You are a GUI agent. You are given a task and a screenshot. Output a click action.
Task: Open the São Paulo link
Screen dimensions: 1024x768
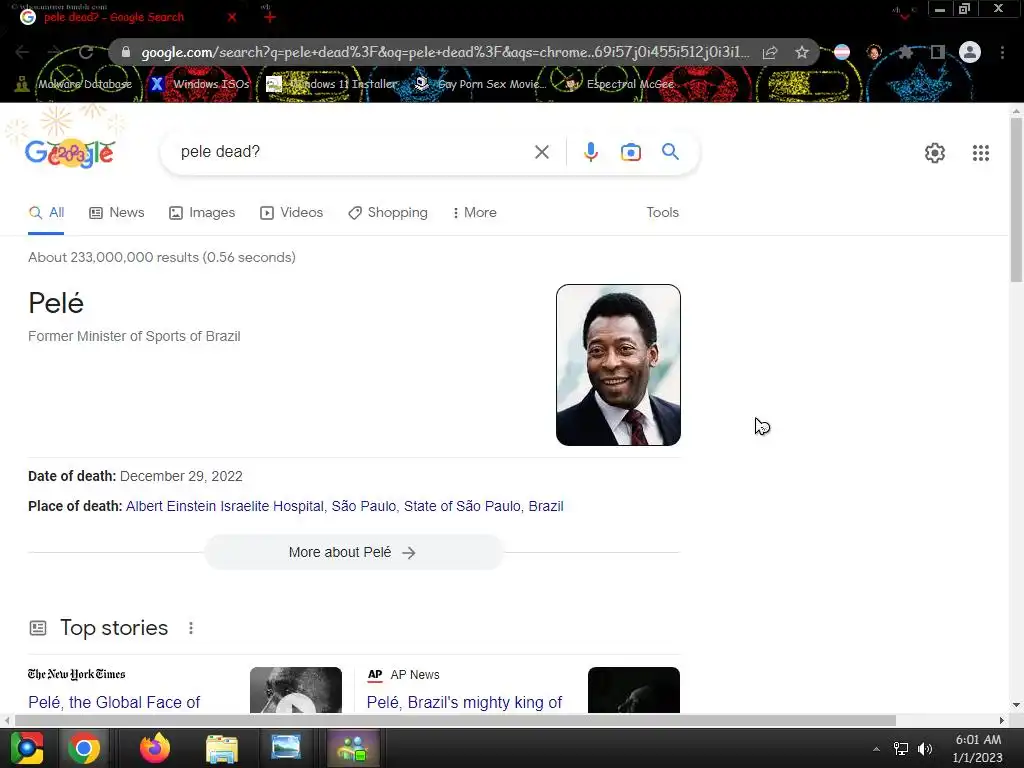(x=364, y=506)
